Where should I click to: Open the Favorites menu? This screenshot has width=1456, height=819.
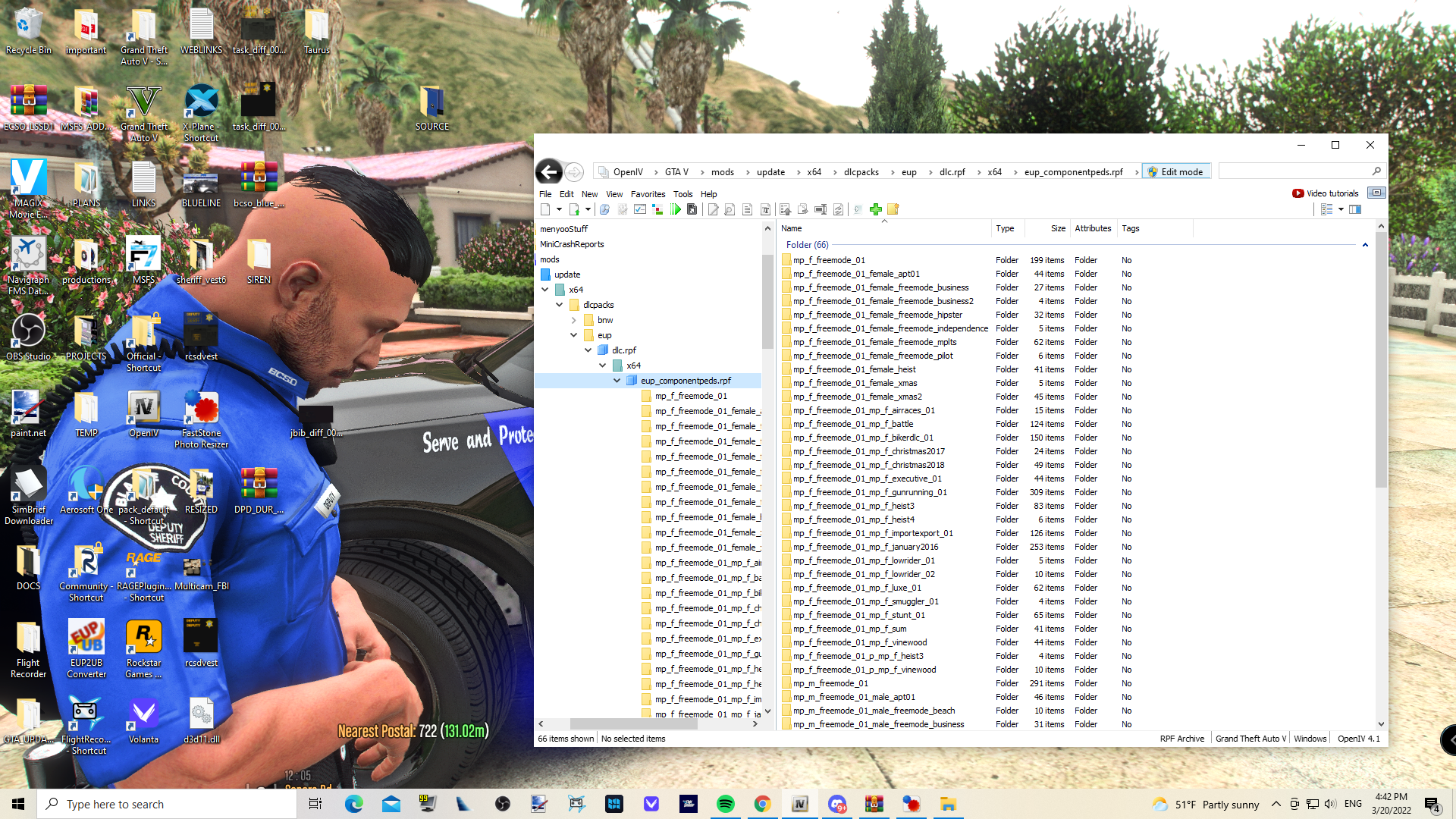[x=648, y=194]
